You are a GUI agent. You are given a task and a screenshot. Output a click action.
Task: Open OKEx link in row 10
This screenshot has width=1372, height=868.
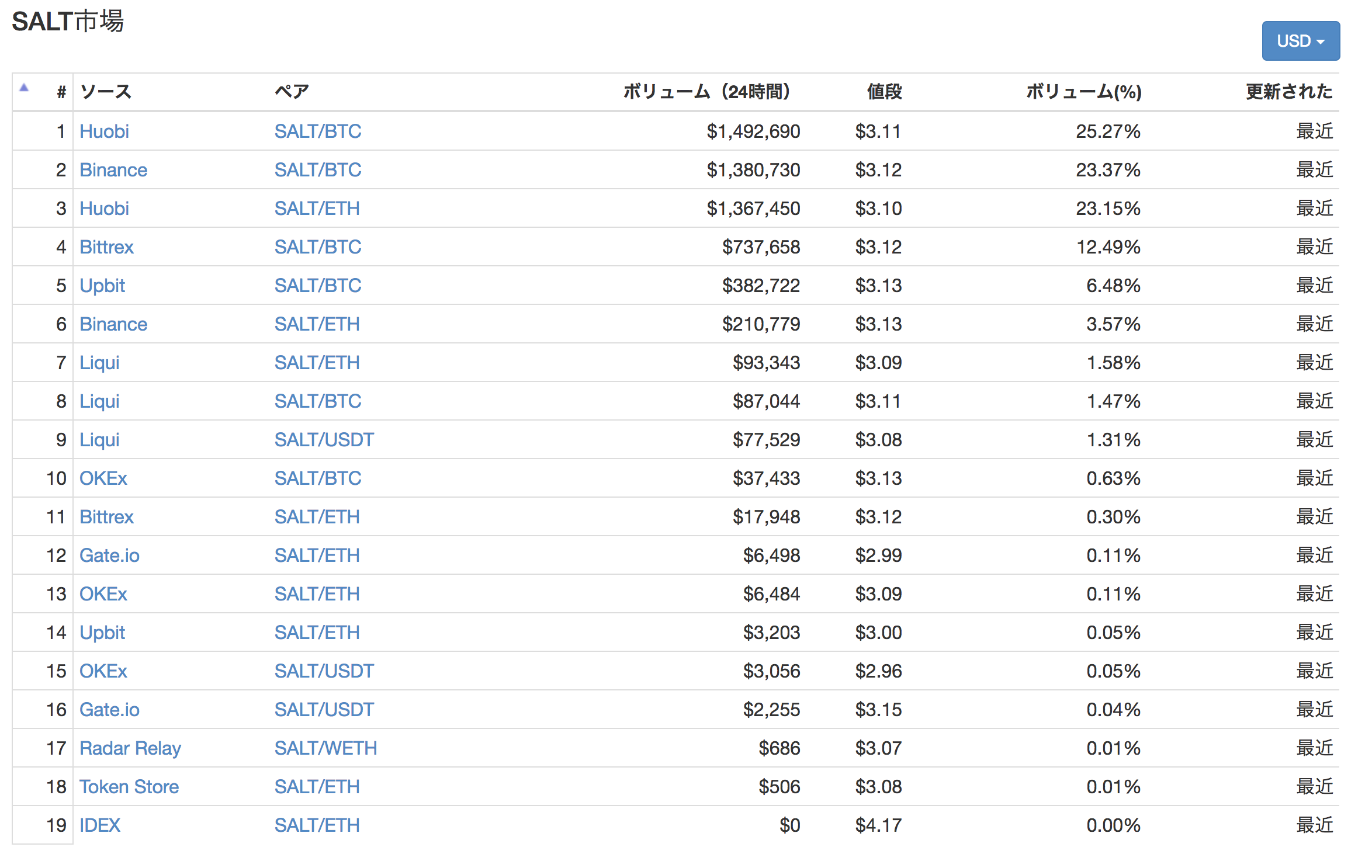103,478
